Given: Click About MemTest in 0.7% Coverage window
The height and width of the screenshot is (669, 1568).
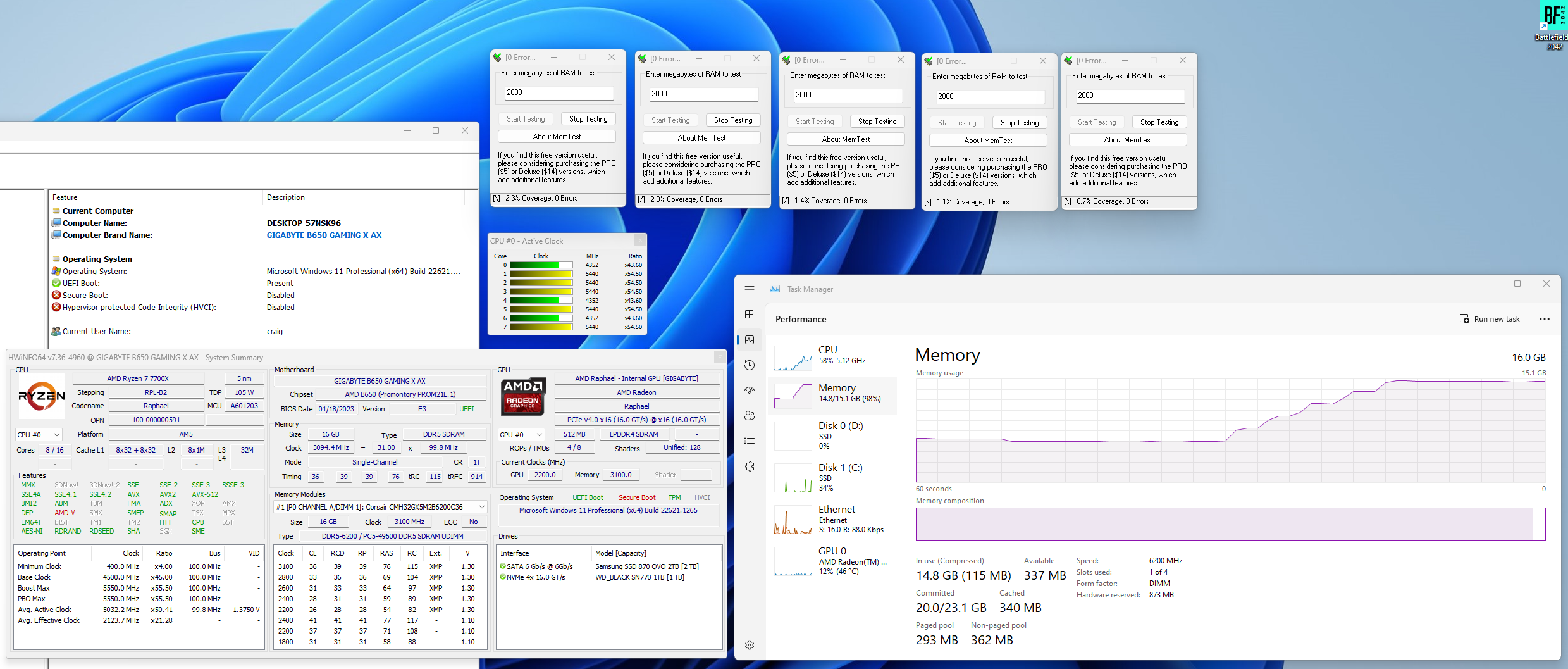Looking at the screenshot, I should [1128, 140].
